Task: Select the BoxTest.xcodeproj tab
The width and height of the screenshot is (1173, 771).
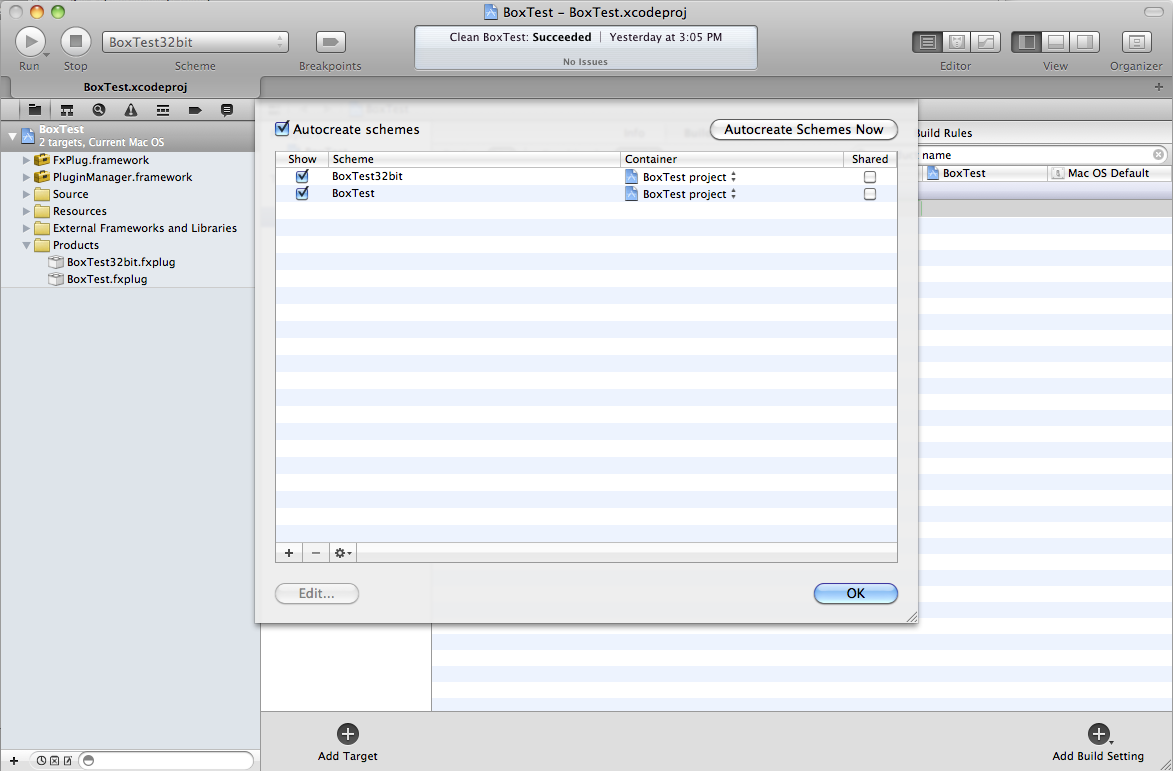Action: coord(131,87)
